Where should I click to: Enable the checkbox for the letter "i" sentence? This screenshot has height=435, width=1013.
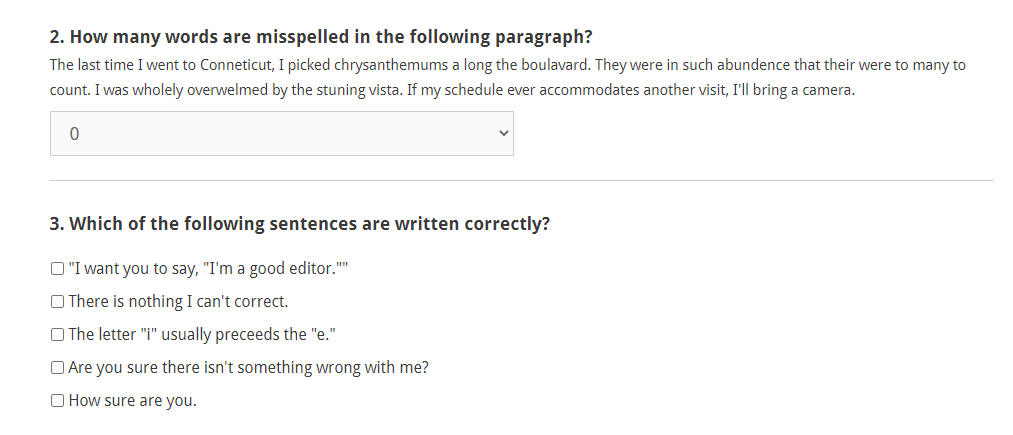pos(58,335)
